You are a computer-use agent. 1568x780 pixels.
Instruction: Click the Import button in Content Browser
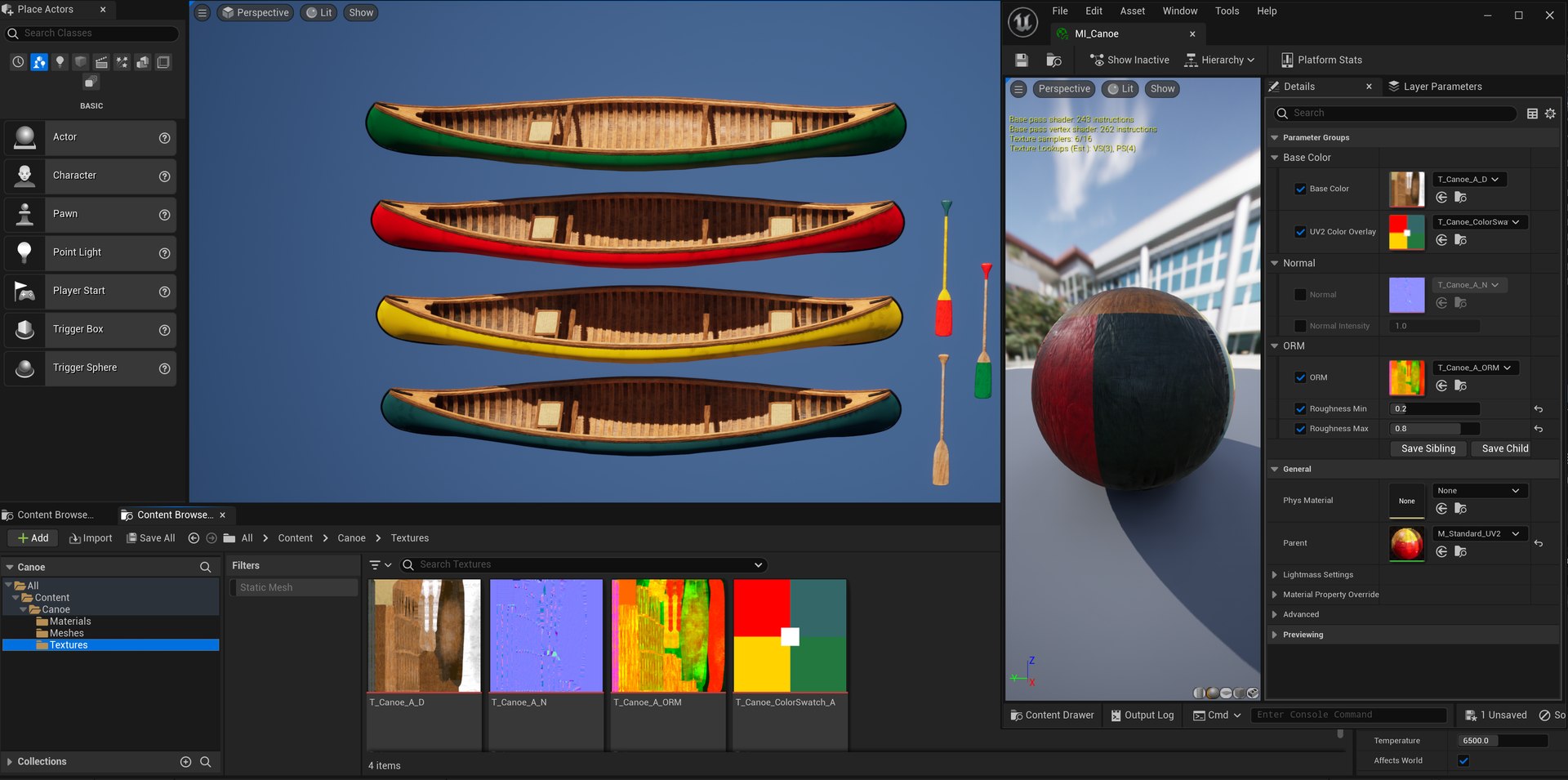pyautogui.click(x=91, y=538)
